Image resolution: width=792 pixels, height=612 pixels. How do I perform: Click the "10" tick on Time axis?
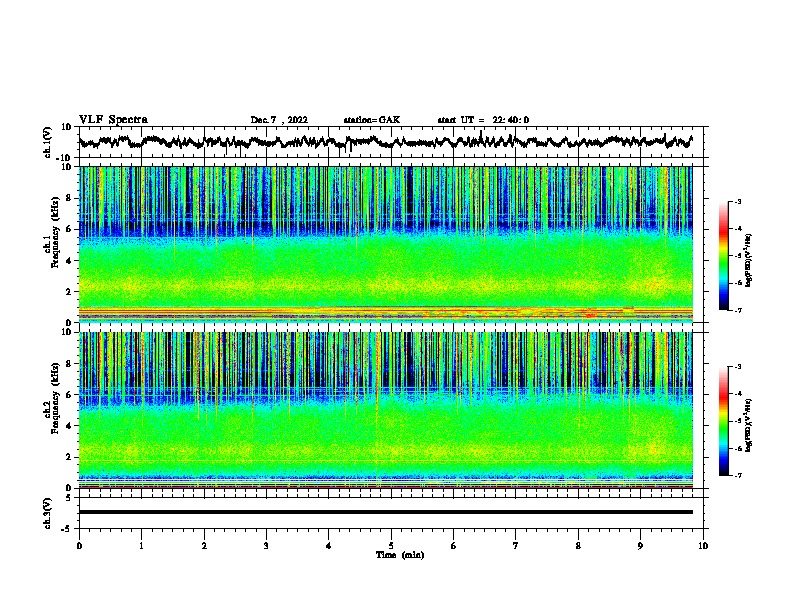703,546
